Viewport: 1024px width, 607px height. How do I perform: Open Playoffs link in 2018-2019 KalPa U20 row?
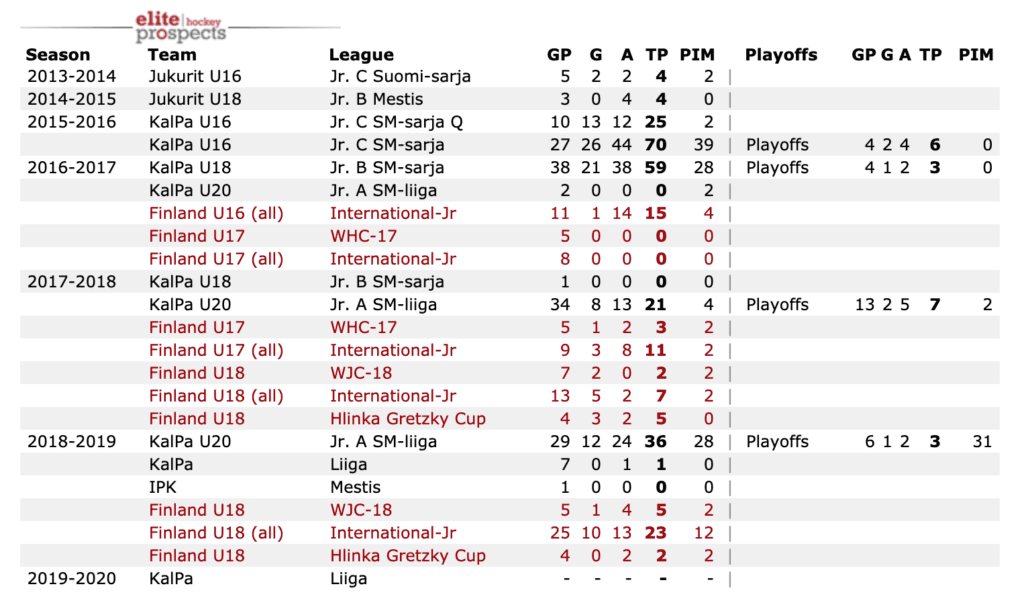click(777, 441)
